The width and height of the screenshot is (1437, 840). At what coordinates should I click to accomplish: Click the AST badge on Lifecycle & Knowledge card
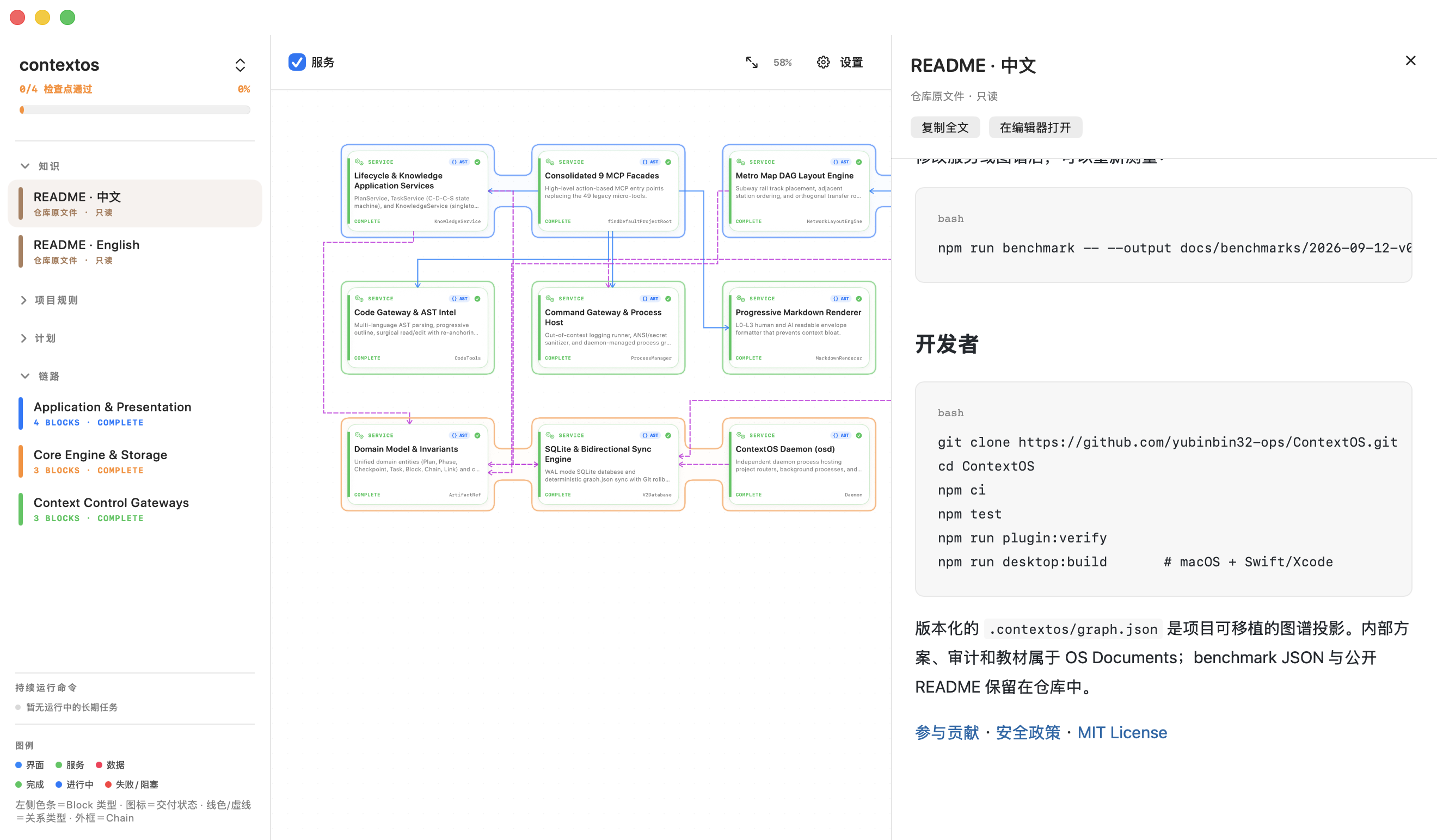point(459,162)
